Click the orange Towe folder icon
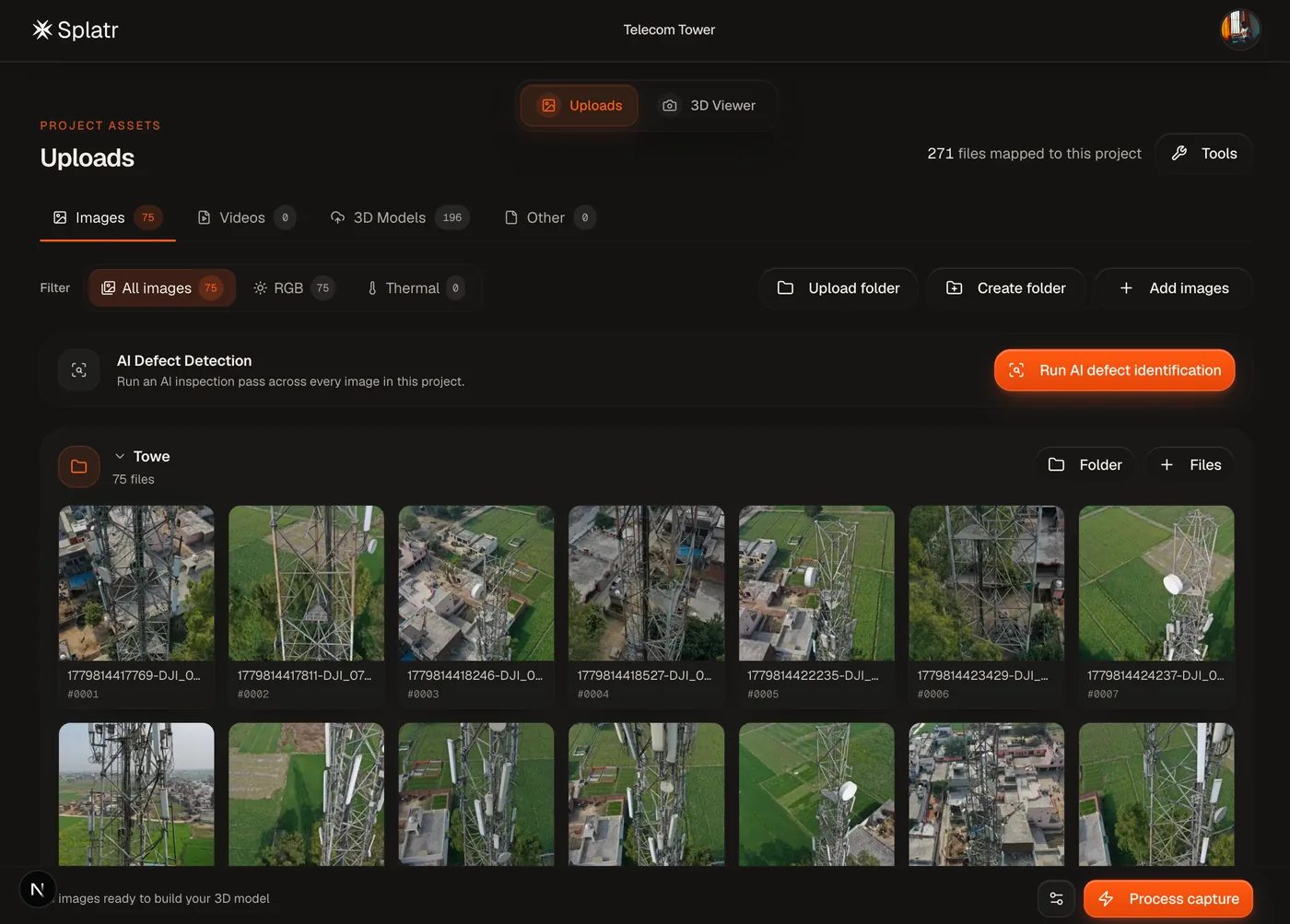Screen dimensions: 1290x924 pyautogui.click(x=79, y=467)
